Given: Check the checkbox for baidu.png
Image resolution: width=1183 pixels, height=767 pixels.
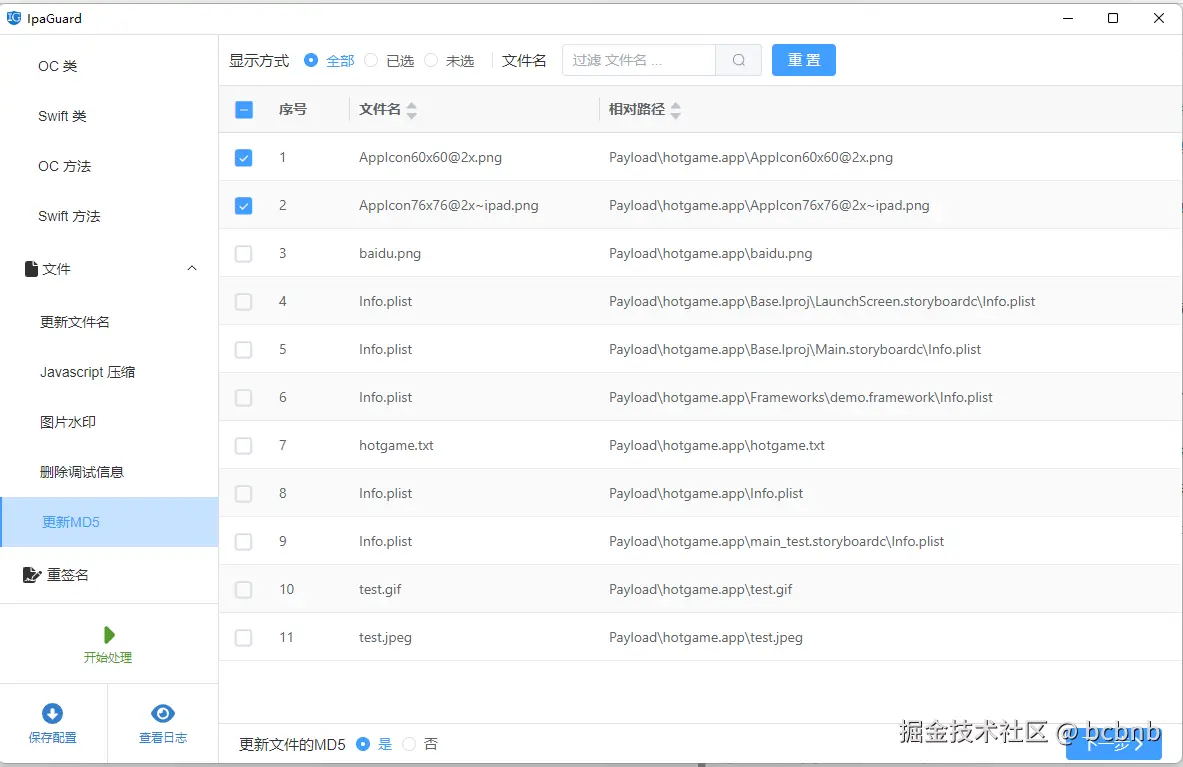Looking at the screenshot, I should 243,253.
